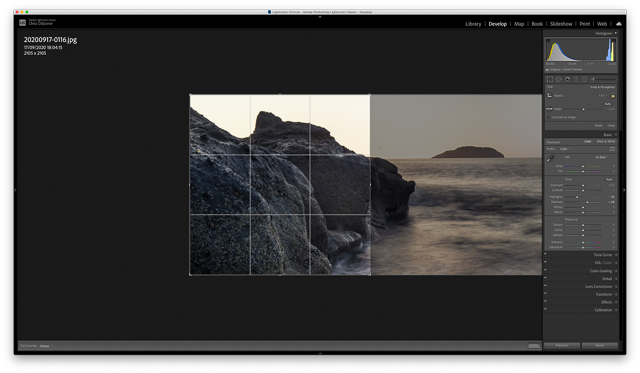Select the Radial Filter tool icon
This screenshot has height=373, width=640.
pyautogui.click(x=584, y=79)
